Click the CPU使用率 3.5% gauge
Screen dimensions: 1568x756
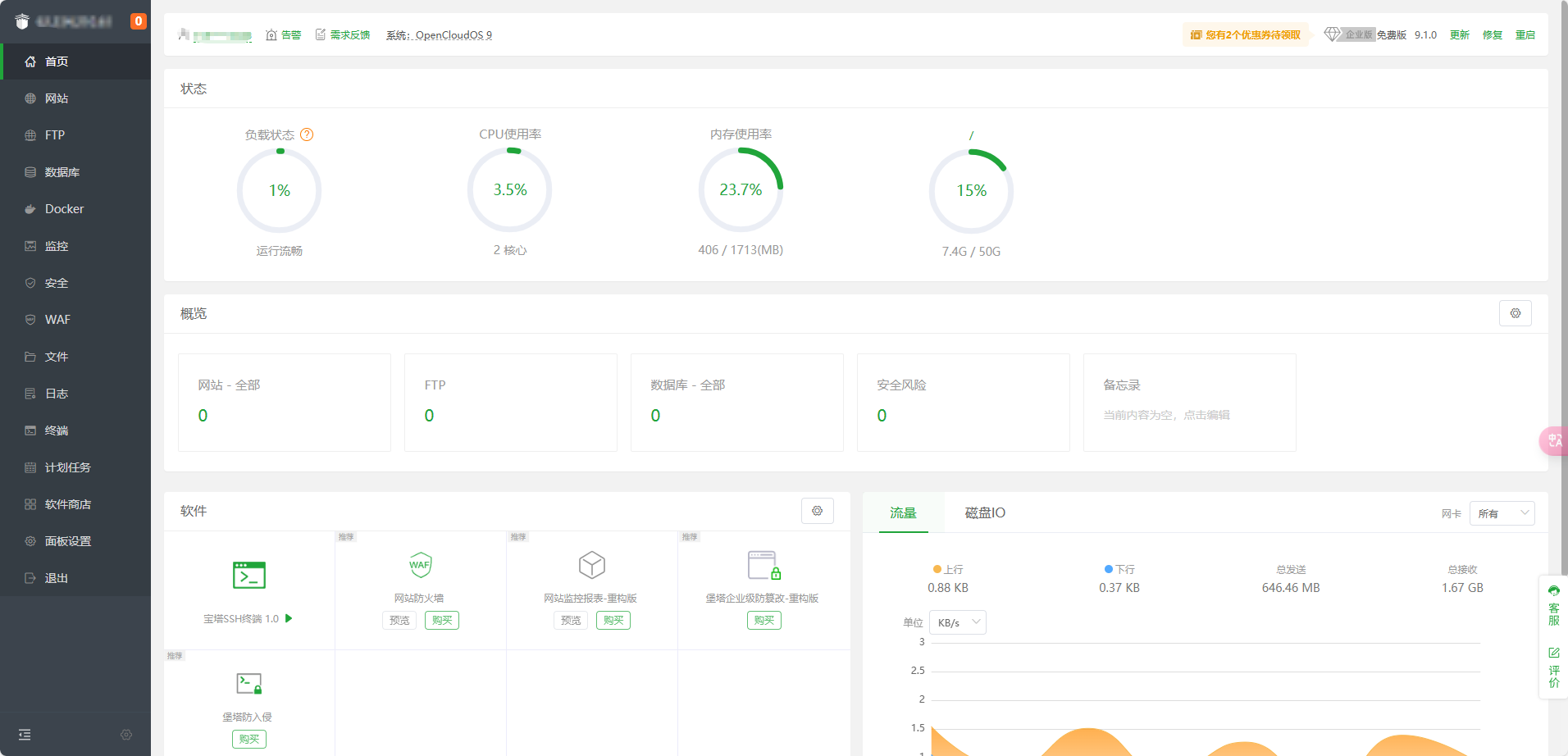click(x=510, y=190)
